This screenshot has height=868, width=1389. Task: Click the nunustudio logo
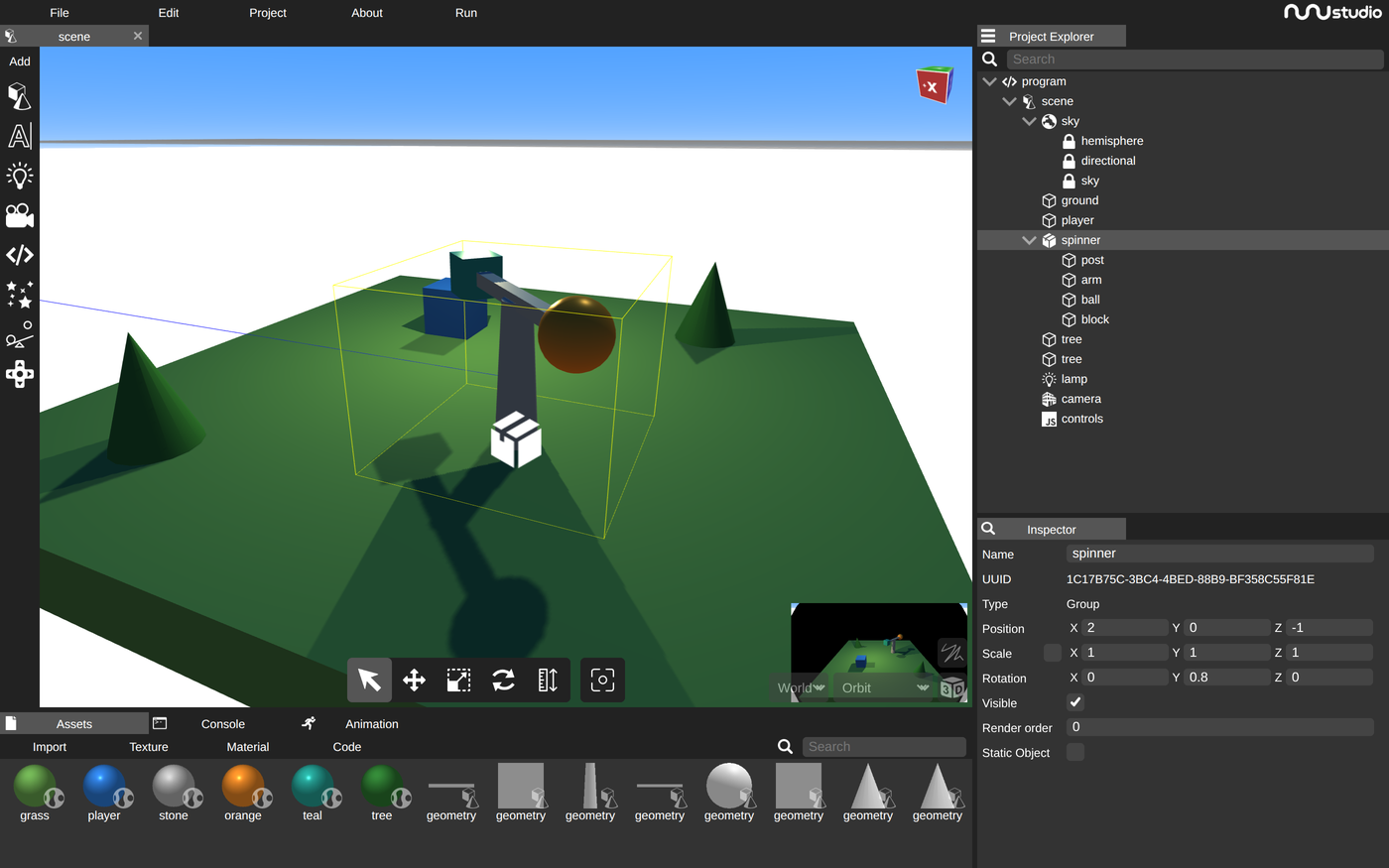point(1332,12)
